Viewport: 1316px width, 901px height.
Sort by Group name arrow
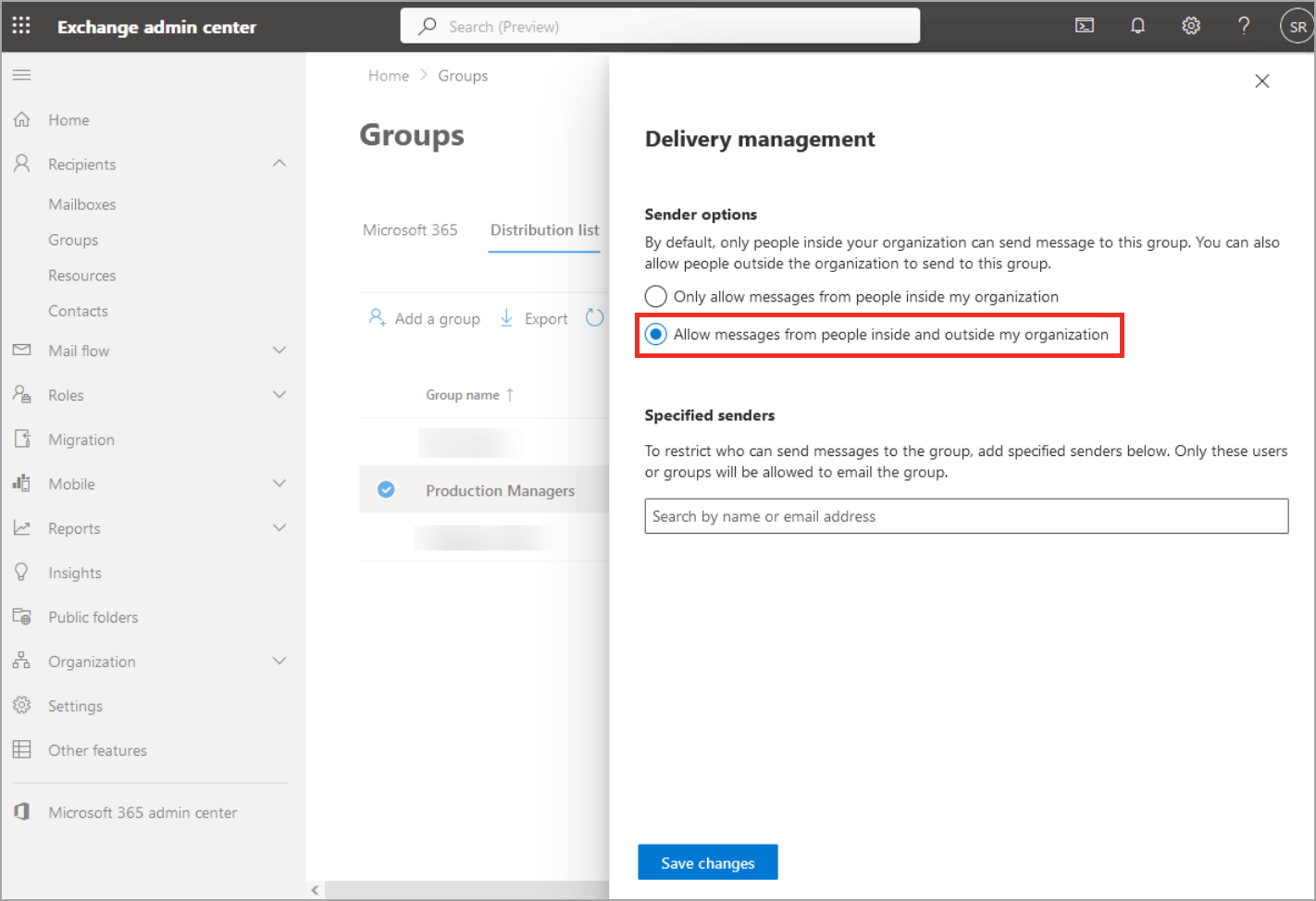[510, 395]
